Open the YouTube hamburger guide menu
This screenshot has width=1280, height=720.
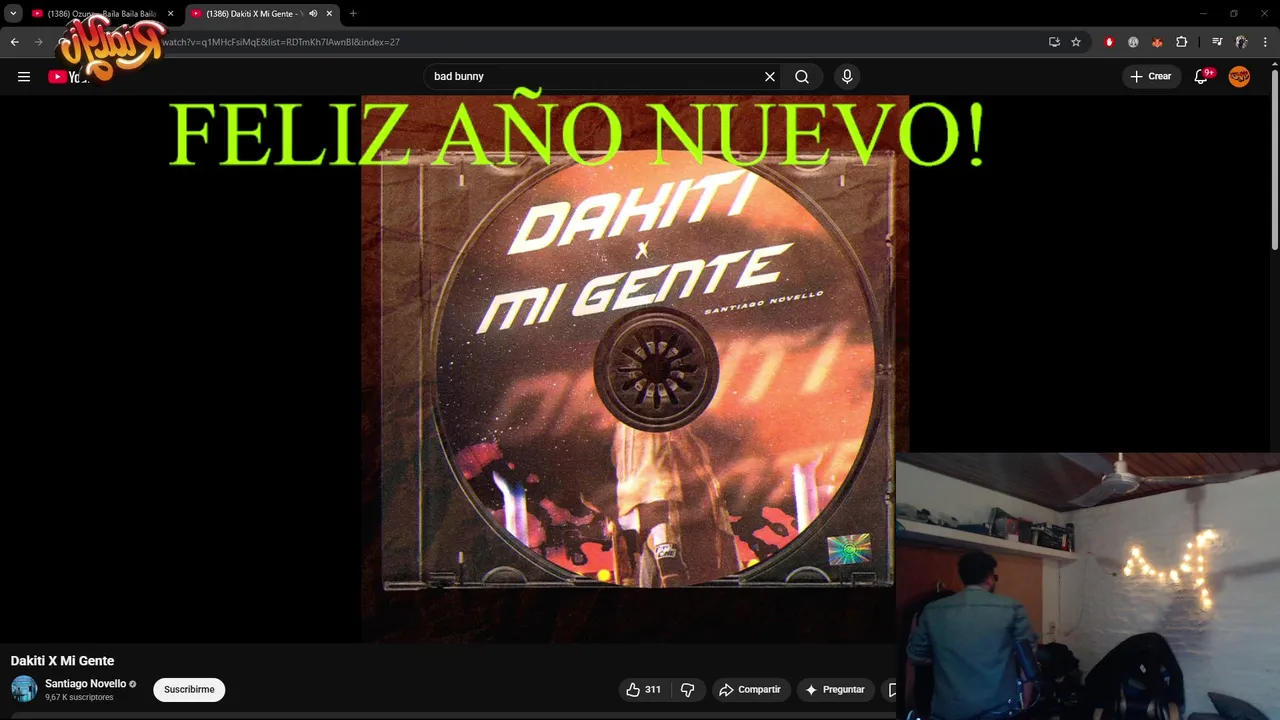(x=24, y=76)
